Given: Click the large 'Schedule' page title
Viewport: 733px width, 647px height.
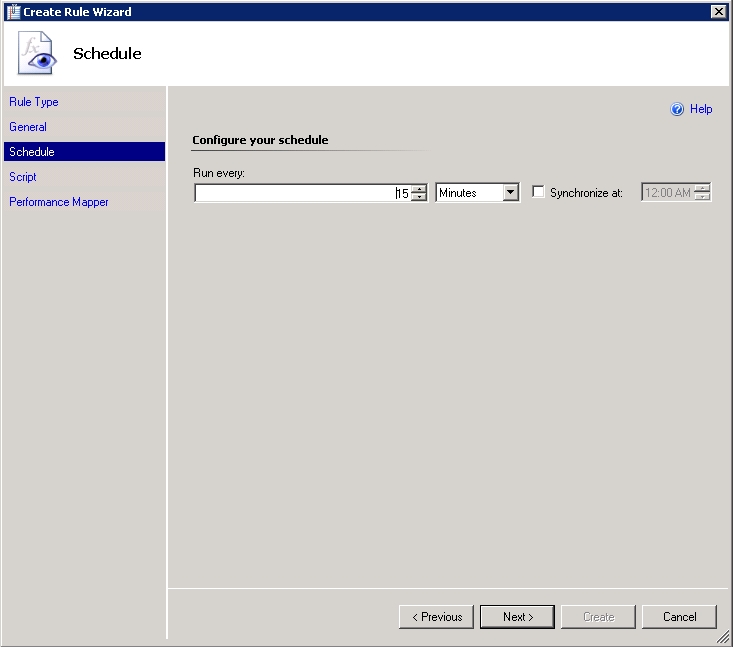Looking at the screenshot, I should [x=107, y=53].
